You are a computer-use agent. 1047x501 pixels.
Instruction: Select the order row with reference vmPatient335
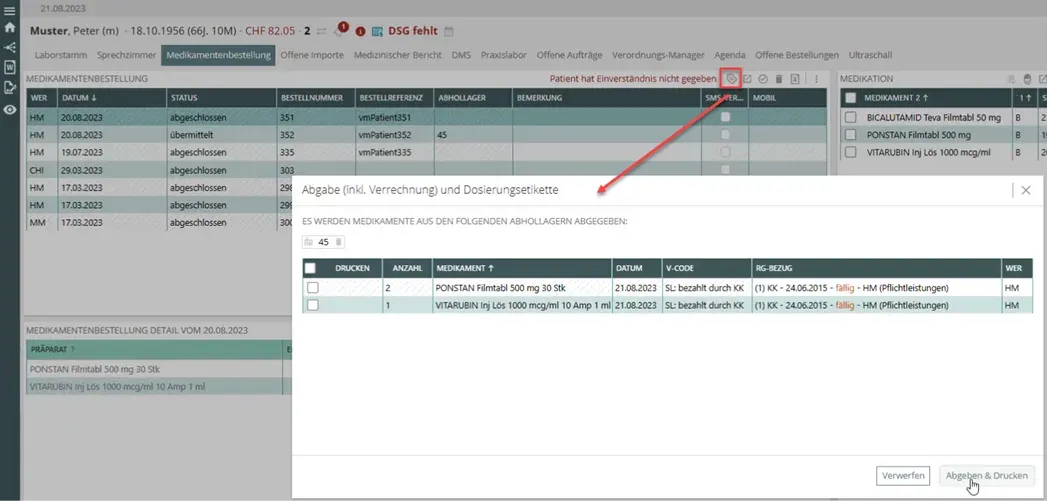pos(426,152)
